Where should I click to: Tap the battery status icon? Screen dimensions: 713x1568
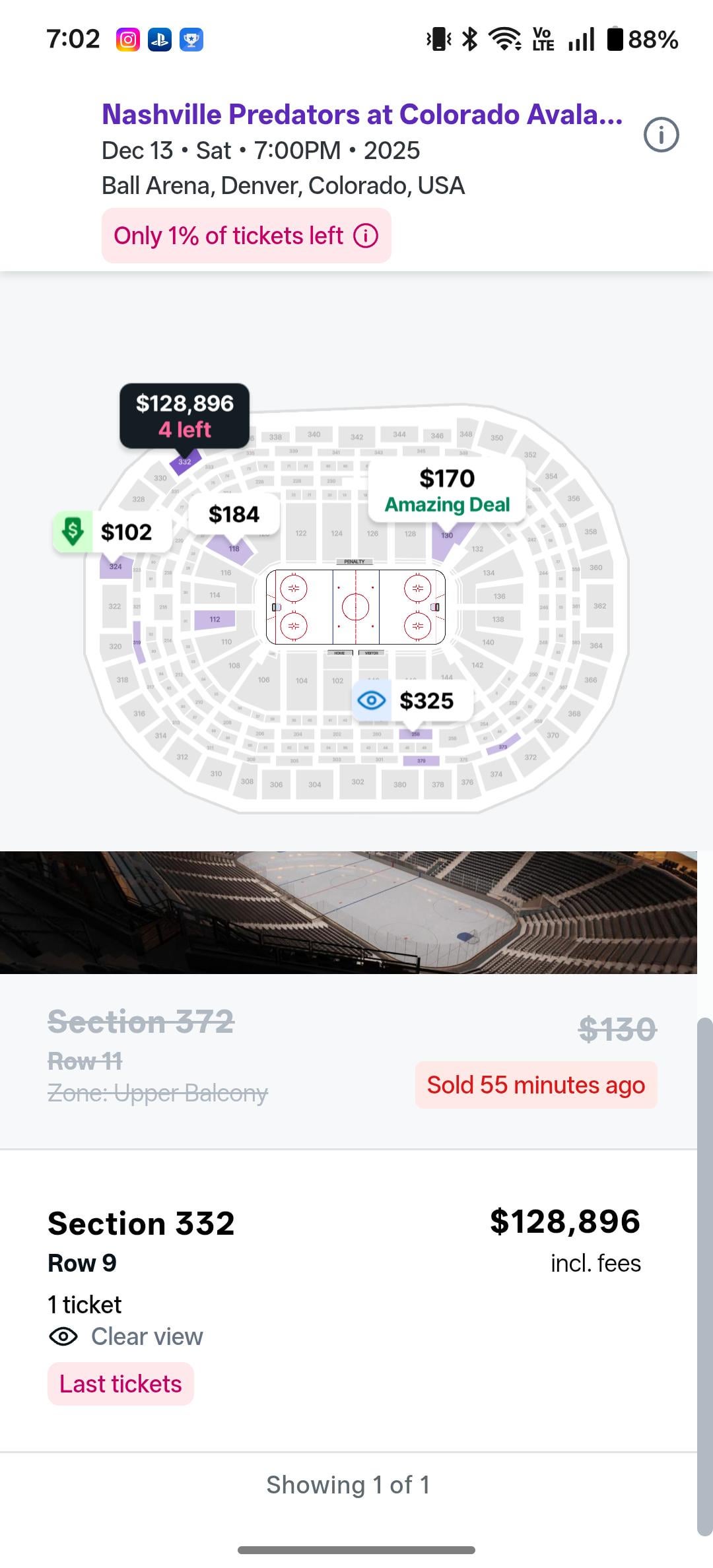(x=615, y=40)
